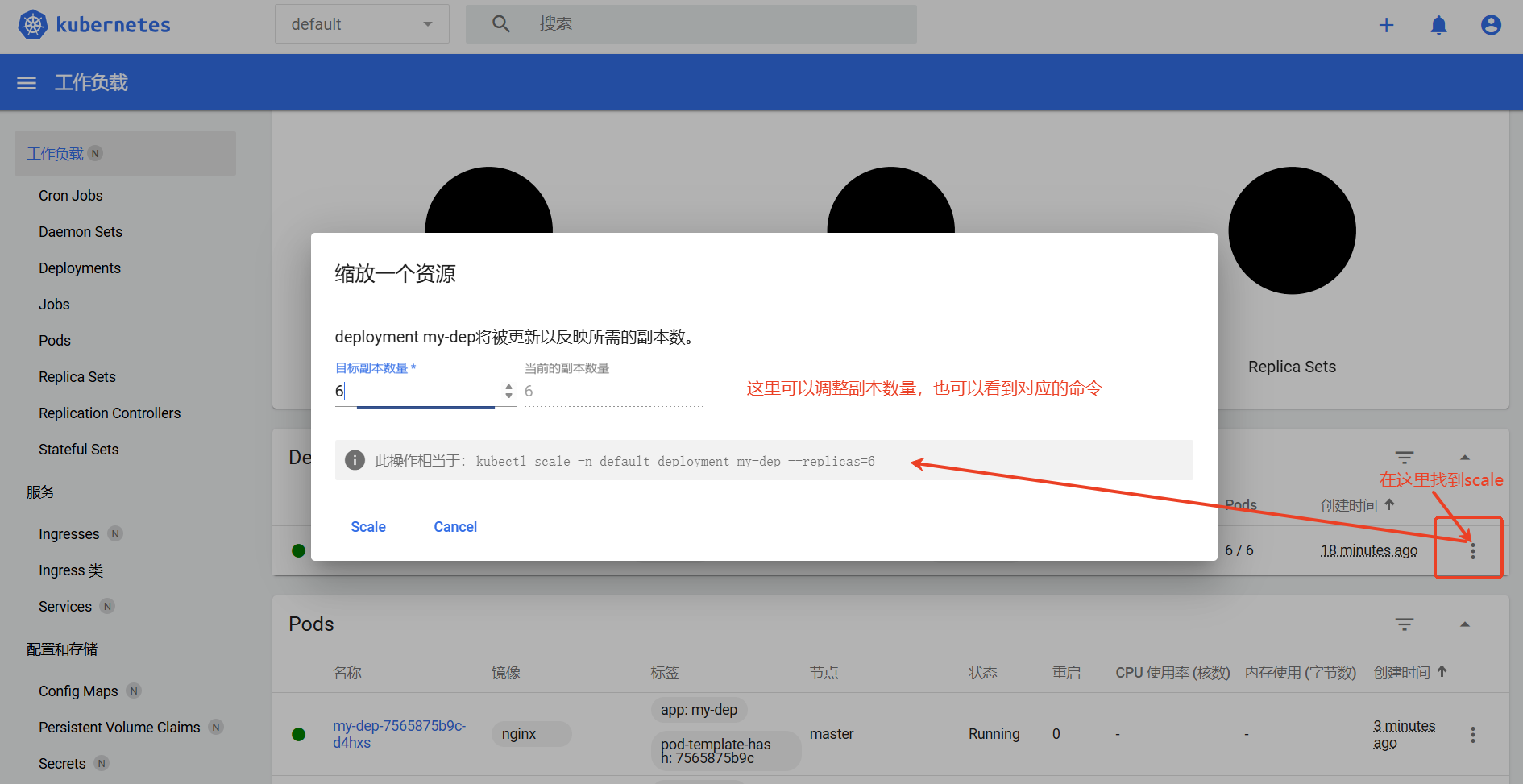Open pod link my-dep-7565875b9c-d4hxs
Screen dimensions: 1523x784
399,734
